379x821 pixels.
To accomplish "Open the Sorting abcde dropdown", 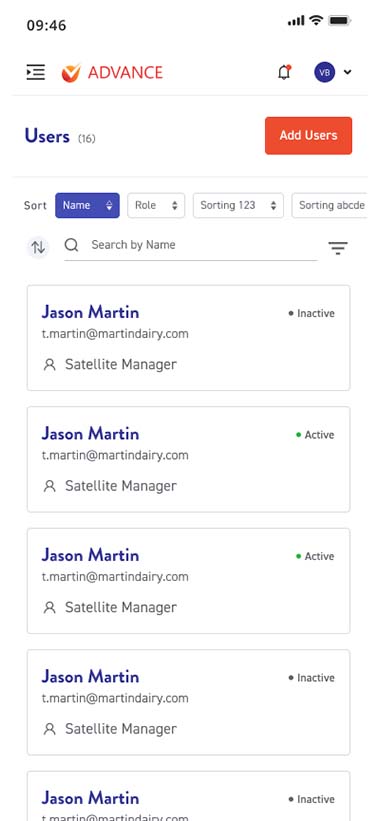I will point(330,205).
